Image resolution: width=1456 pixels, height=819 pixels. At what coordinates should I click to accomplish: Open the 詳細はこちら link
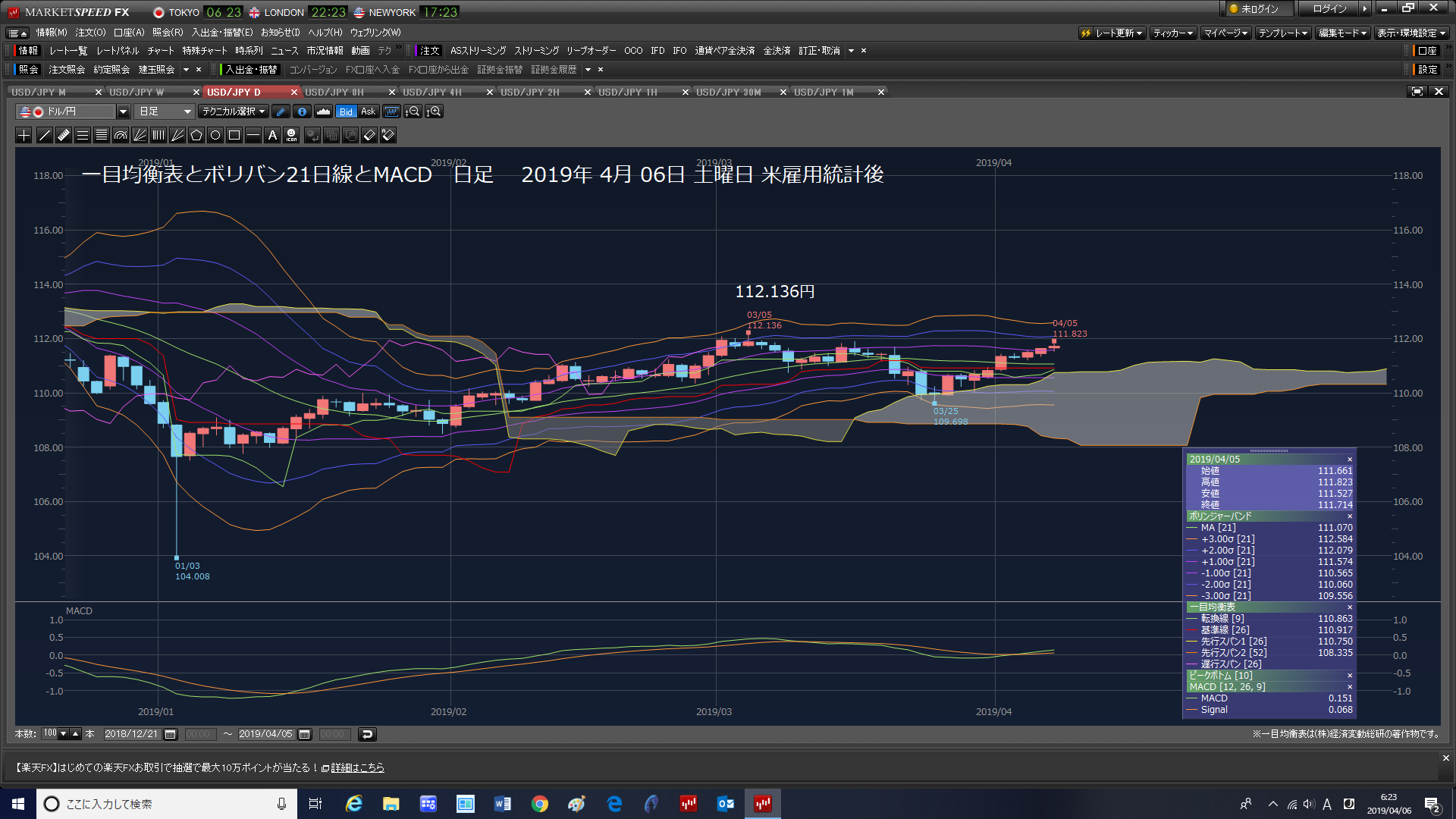click(x=357, y=767)
